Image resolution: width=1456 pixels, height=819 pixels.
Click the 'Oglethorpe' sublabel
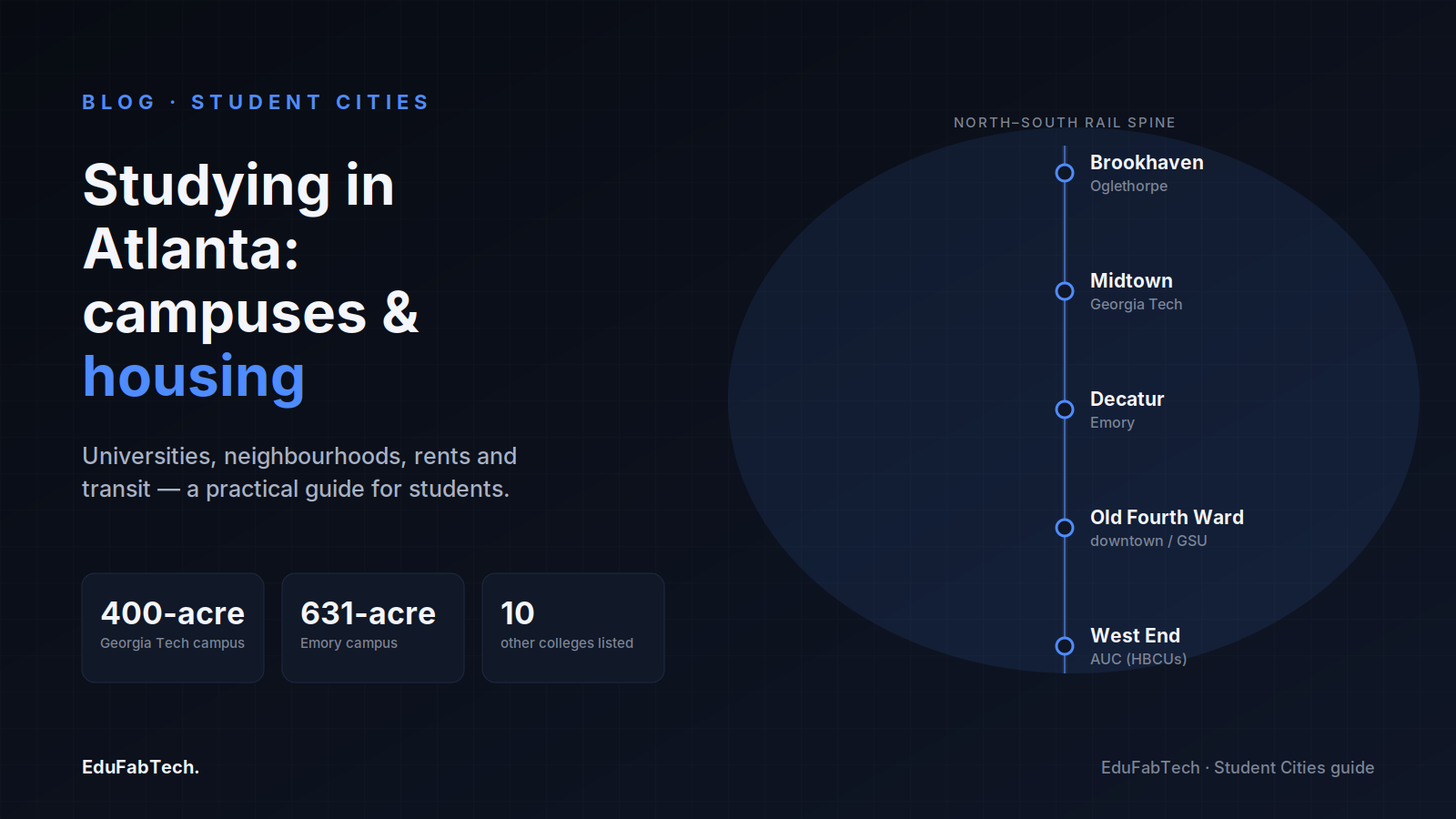[x=1128, y=186]
